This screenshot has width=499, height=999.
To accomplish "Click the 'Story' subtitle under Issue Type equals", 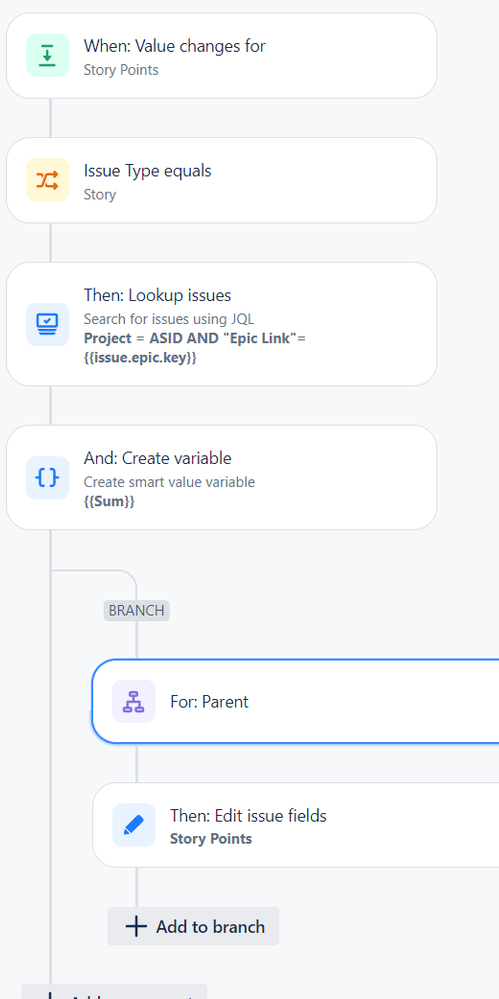I will pos(99,194).
